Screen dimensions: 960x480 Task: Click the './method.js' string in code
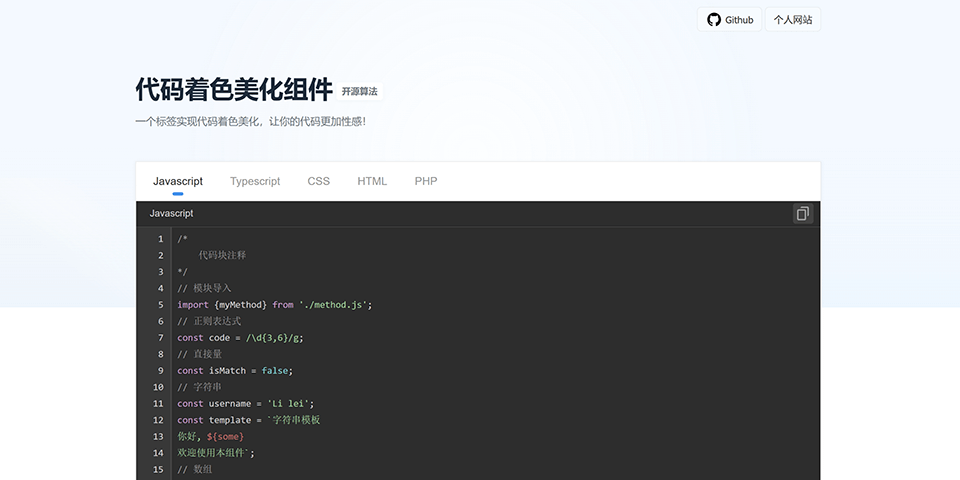tap(334, 305)
